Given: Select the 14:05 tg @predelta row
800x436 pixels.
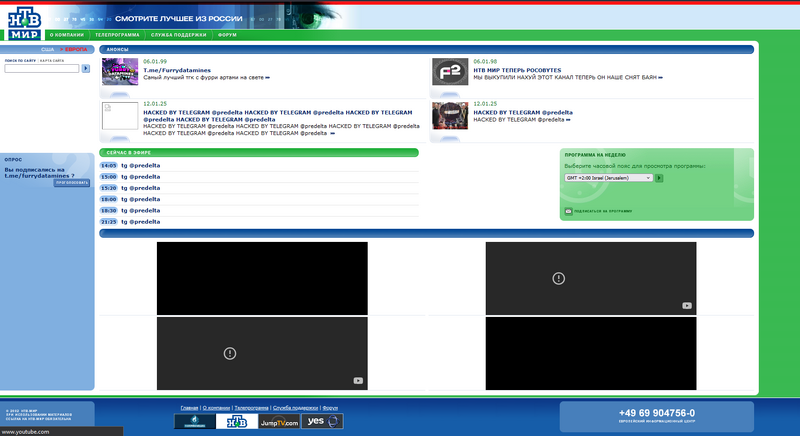Looking at the screenshot, I should 259,165.
